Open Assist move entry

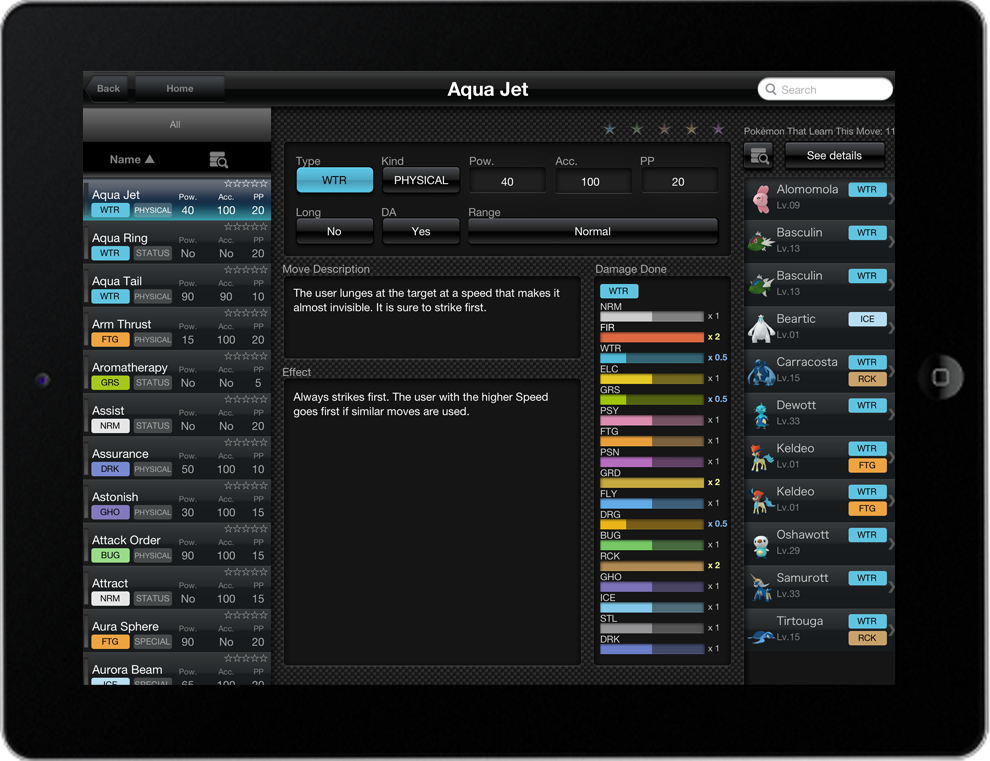click(177, 415)
